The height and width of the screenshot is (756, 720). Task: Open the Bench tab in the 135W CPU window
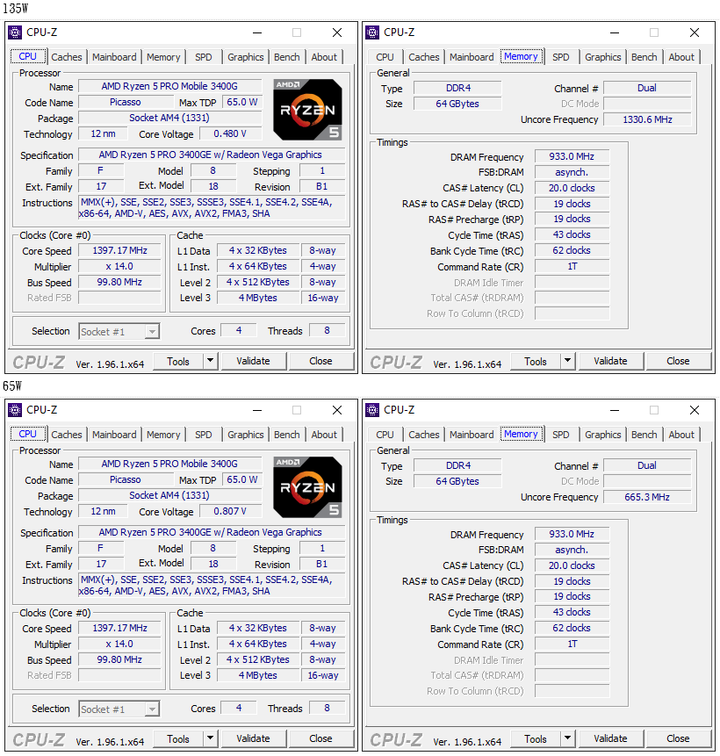pos(287,57)
